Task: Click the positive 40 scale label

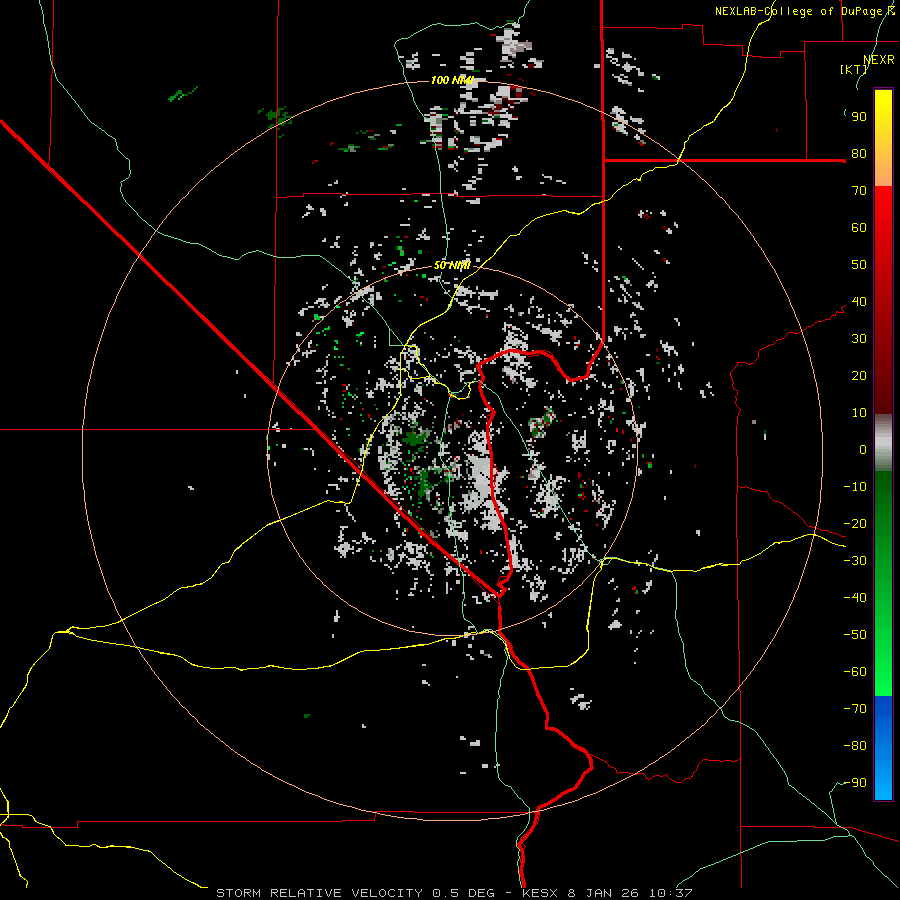Action: click(x=859, y=302)
